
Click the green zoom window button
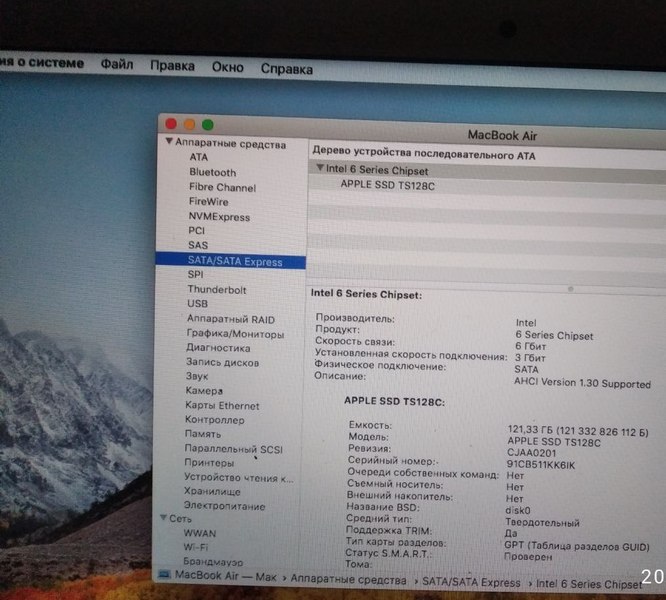[x=208, y=125]
